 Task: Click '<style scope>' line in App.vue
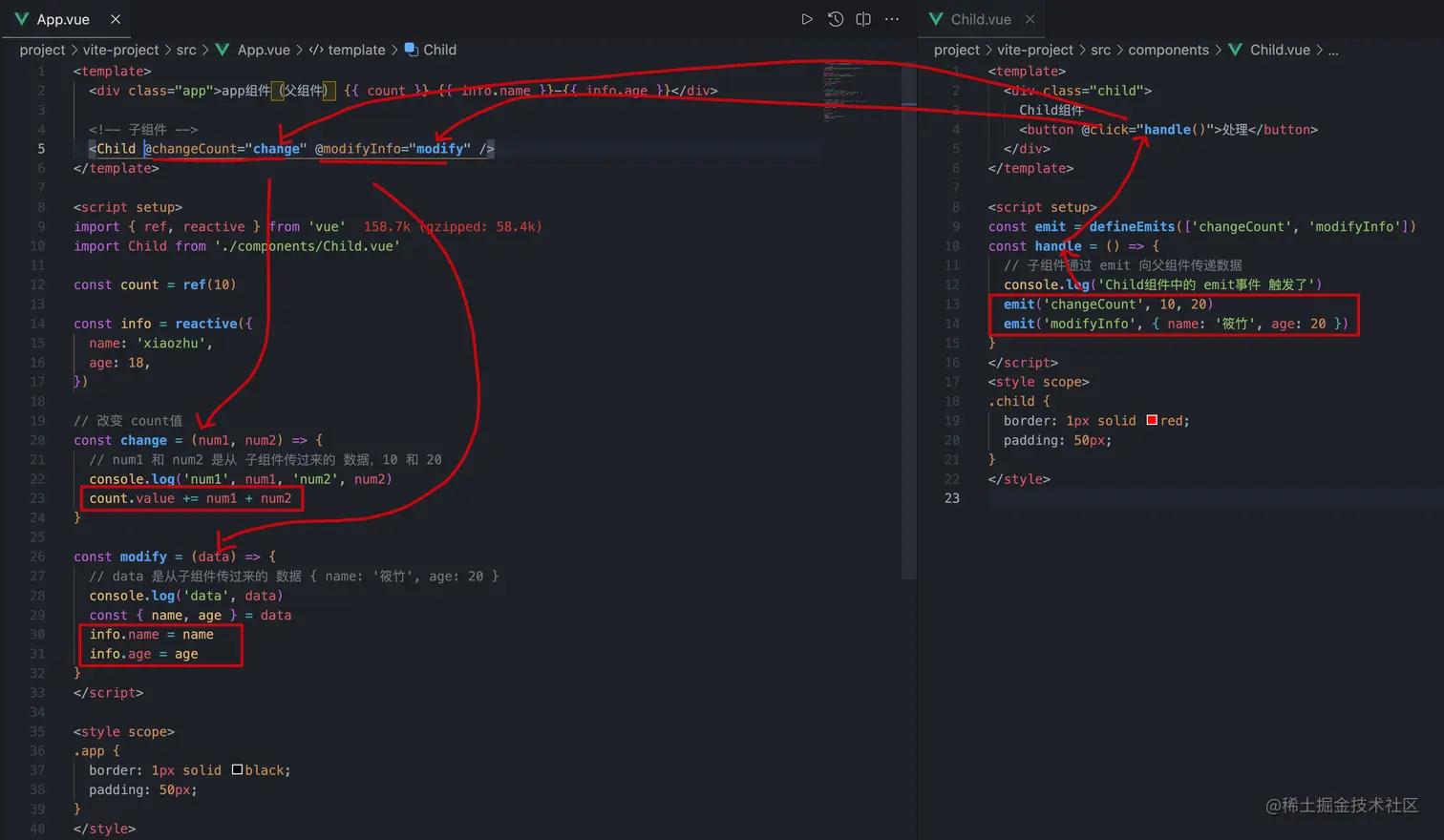(124, 732)
